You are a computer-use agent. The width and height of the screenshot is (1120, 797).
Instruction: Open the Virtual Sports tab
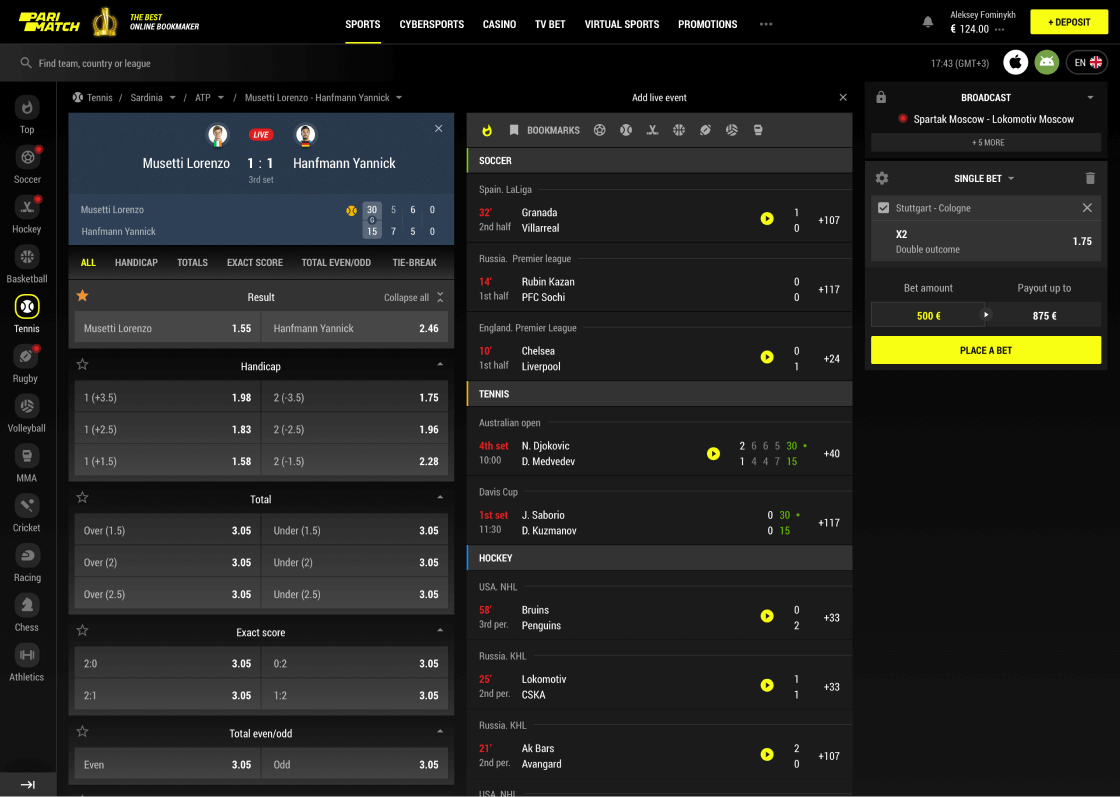coord(621,24)
